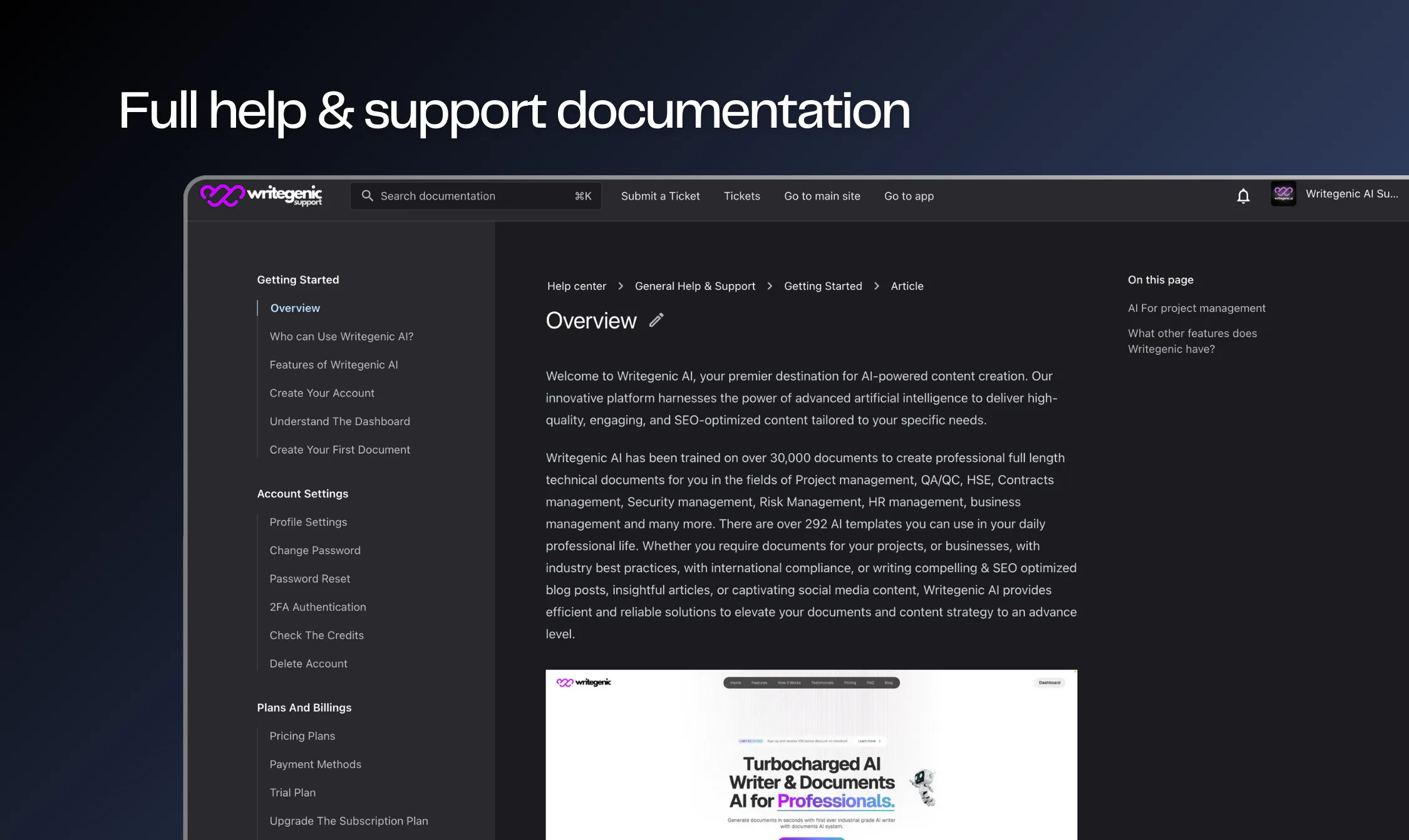The width and height of the screenshot is (1409, 840).
Task: Open the Tickets page
Action: click(x=741, y=196)
